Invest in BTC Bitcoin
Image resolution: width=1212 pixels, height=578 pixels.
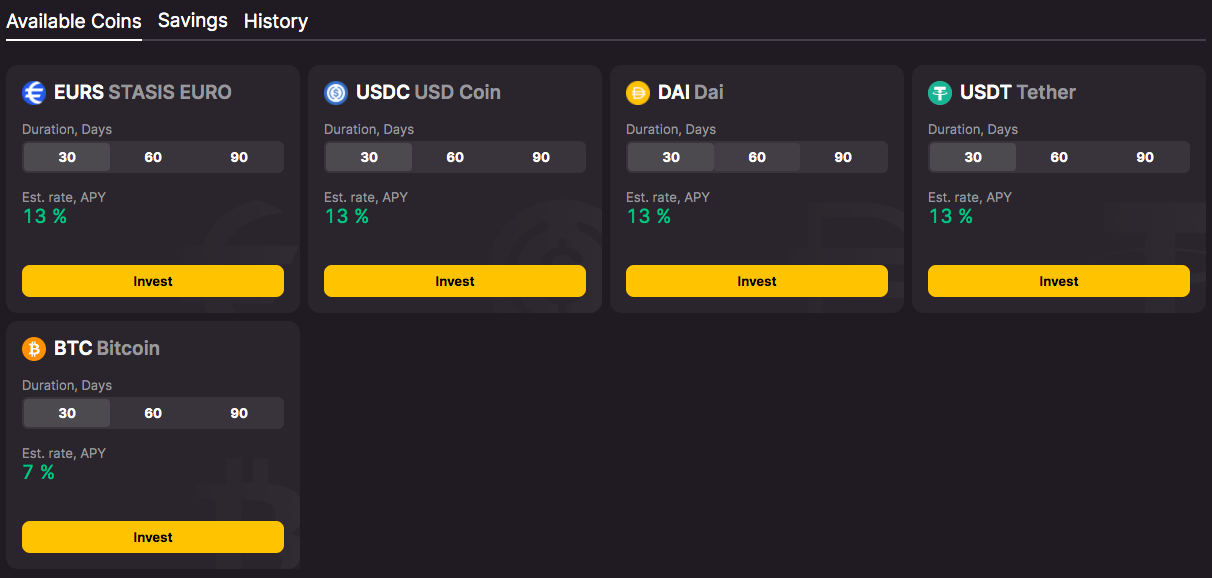153,537
